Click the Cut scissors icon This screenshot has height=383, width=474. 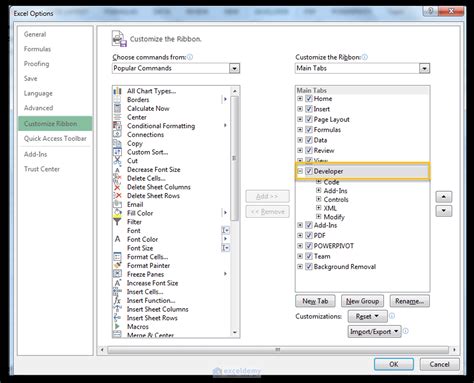117,161
